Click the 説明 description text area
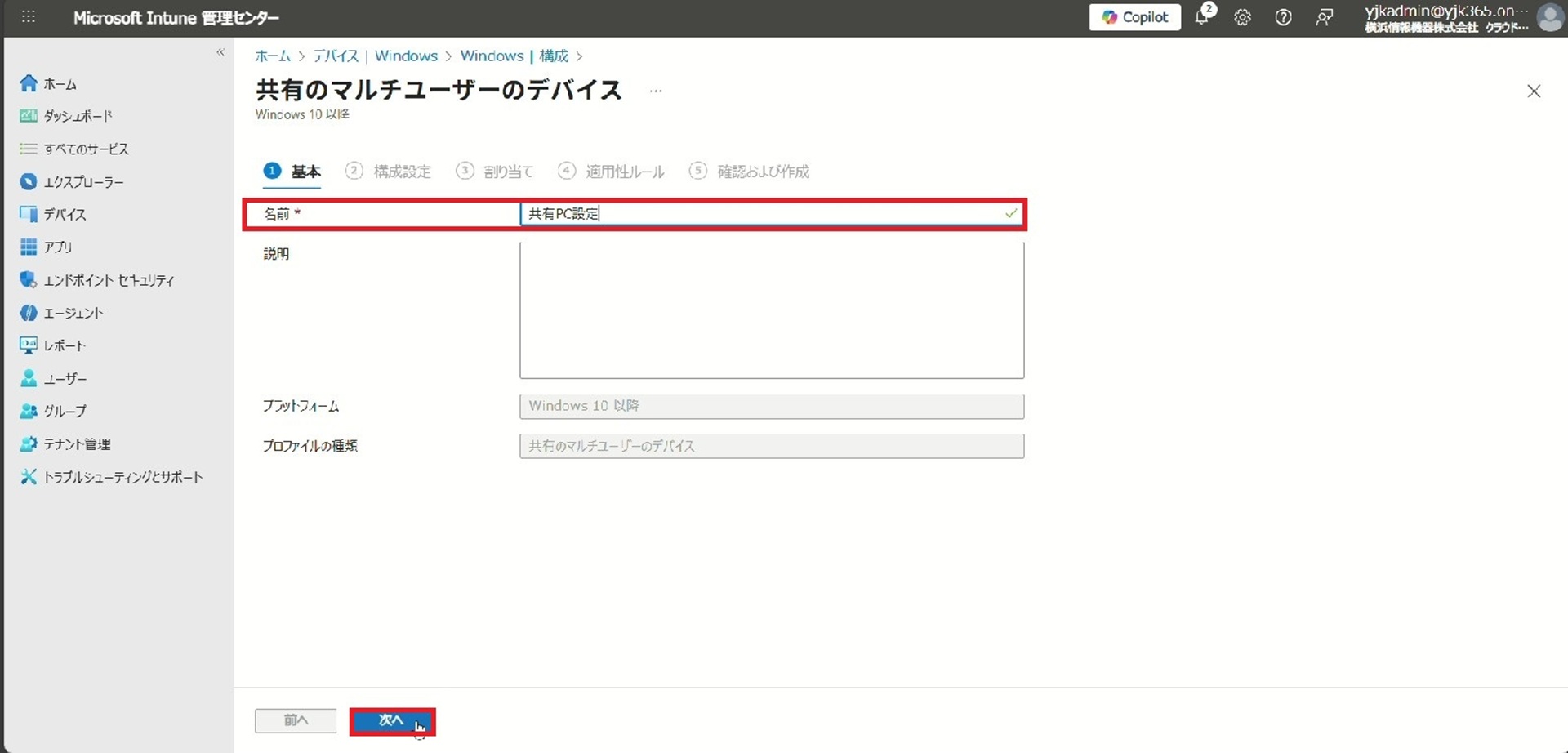 tap(771, 310)
